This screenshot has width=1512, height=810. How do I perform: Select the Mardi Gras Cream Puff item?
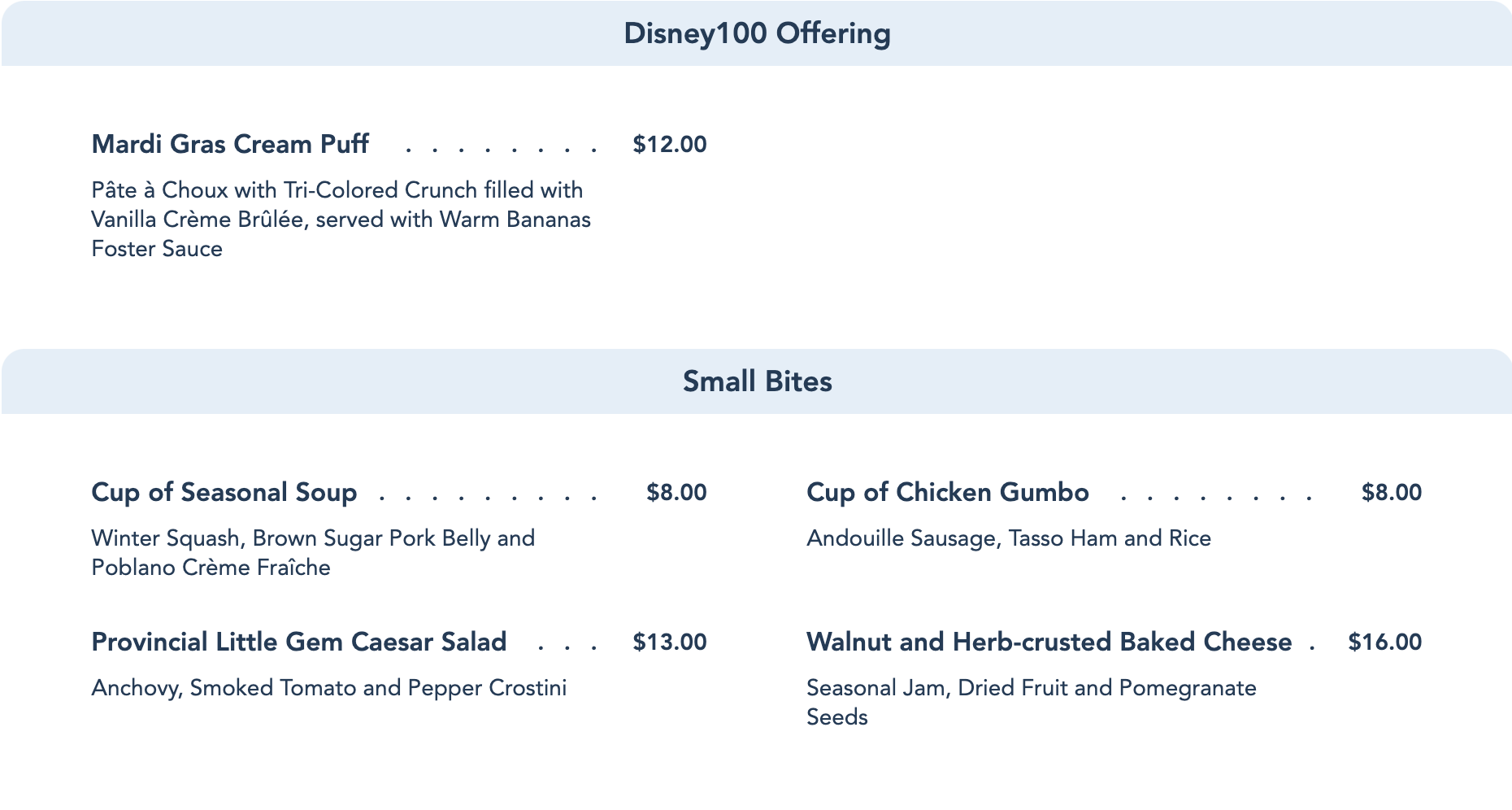pos(230,144)
